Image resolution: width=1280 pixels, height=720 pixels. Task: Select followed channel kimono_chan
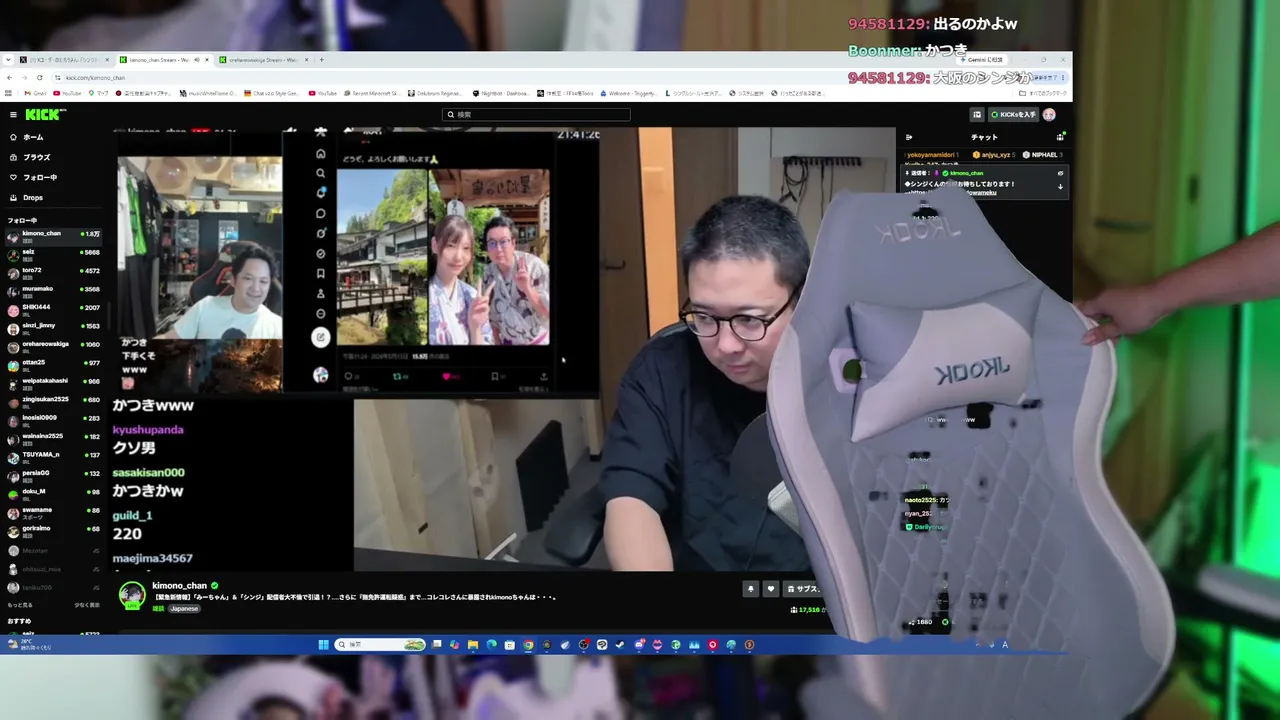(x=53, y=236)
